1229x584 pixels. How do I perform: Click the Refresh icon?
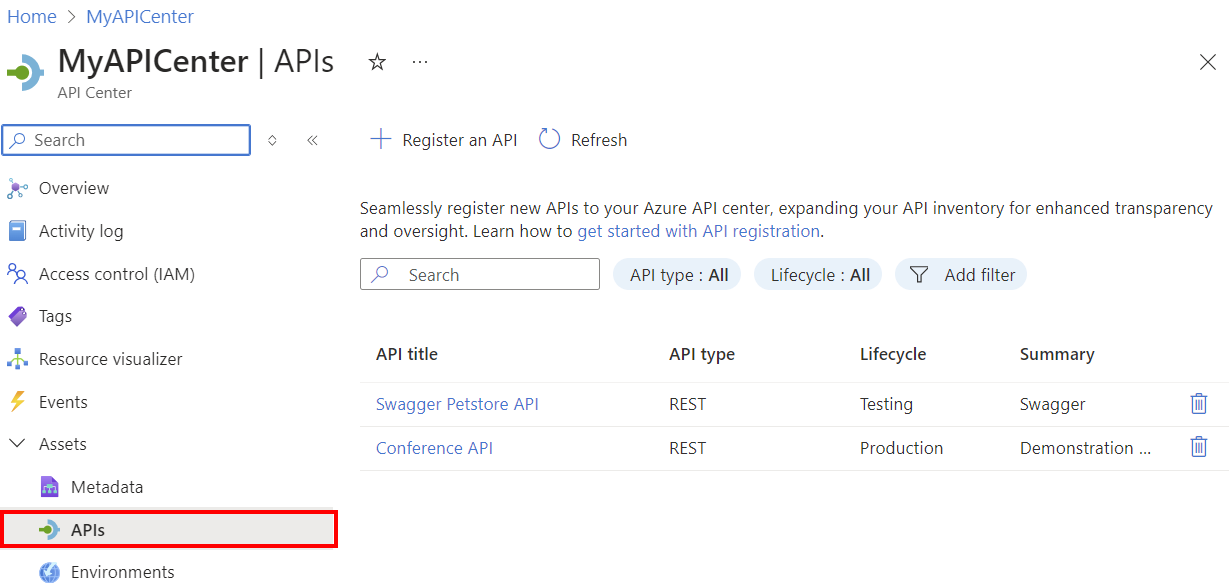point(549,140)
